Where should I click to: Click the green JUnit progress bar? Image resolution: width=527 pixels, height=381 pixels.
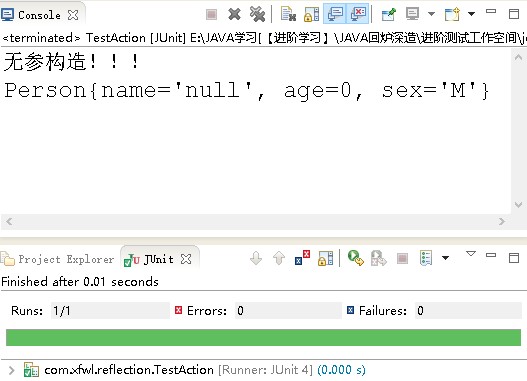tap(264, 337)
